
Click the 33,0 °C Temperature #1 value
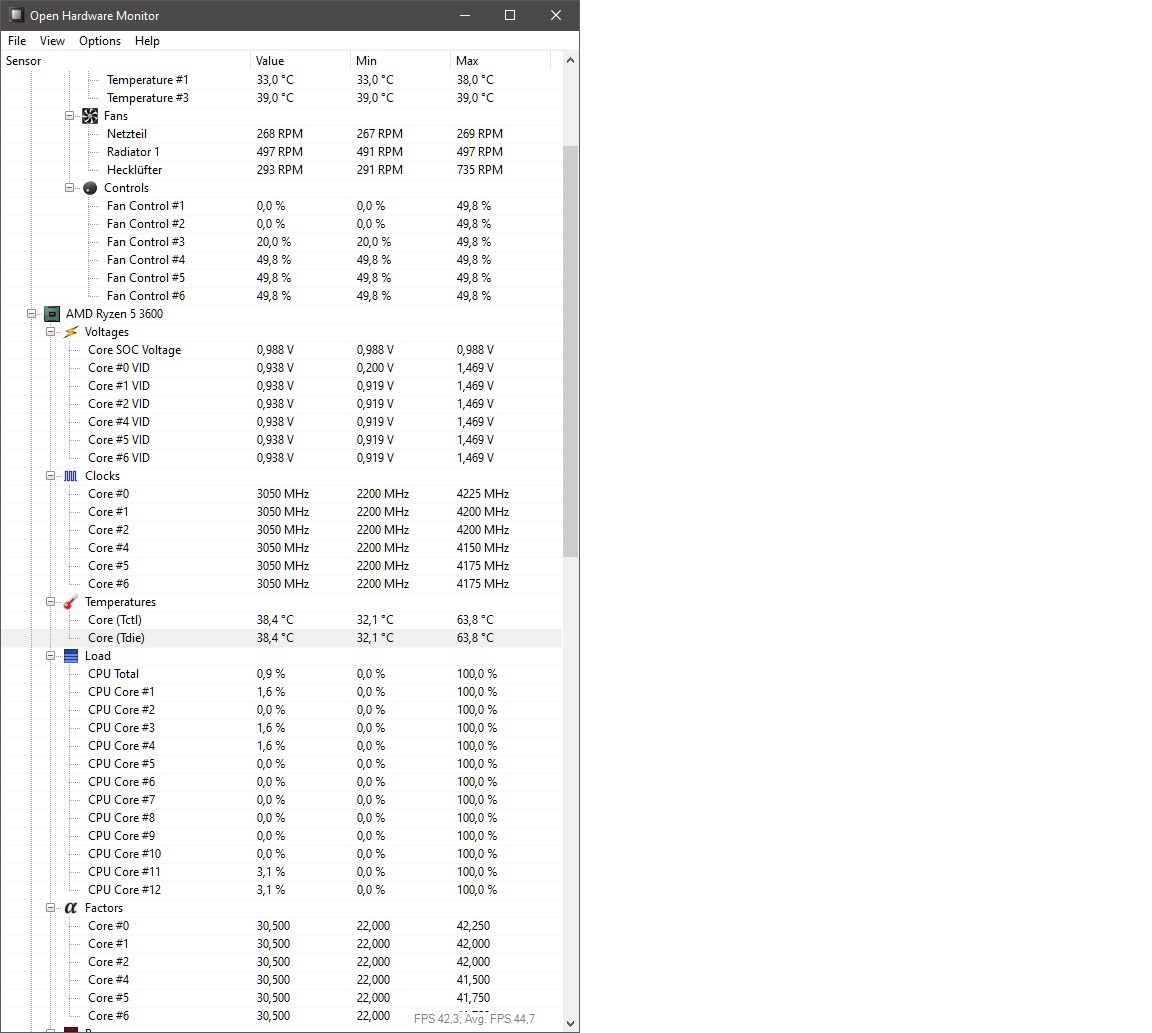[x=275, y=80]
